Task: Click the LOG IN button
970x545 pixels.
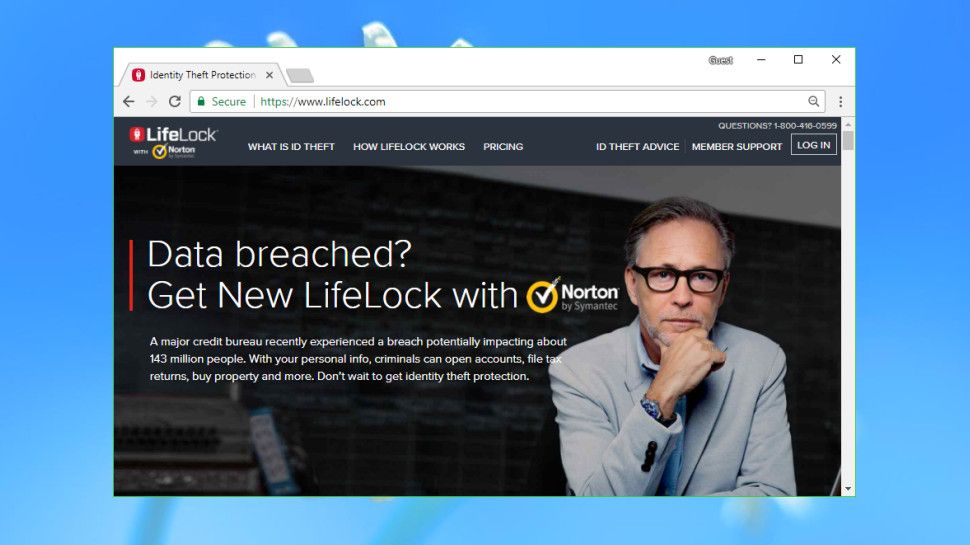Action: point(813,145)
